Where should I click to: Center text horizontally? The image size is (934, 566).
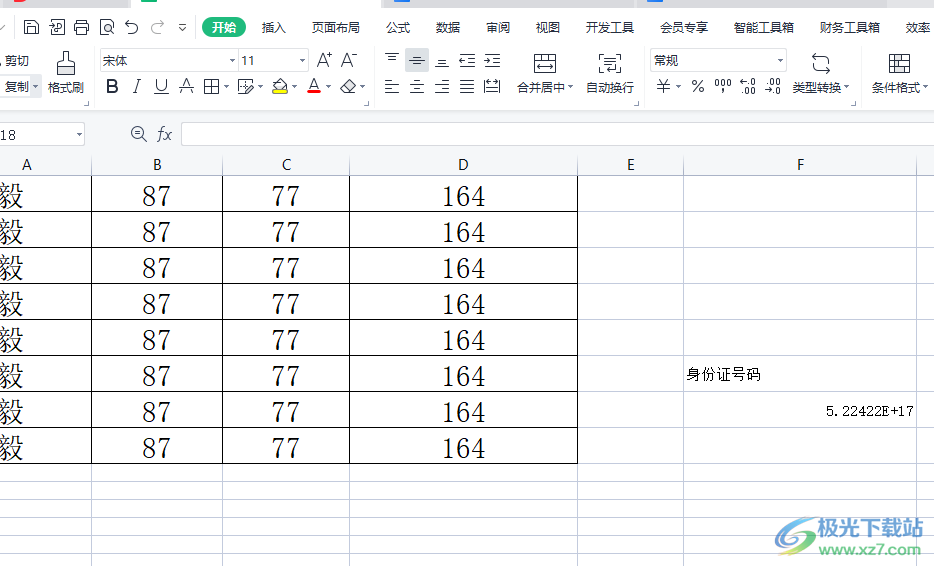417,87
